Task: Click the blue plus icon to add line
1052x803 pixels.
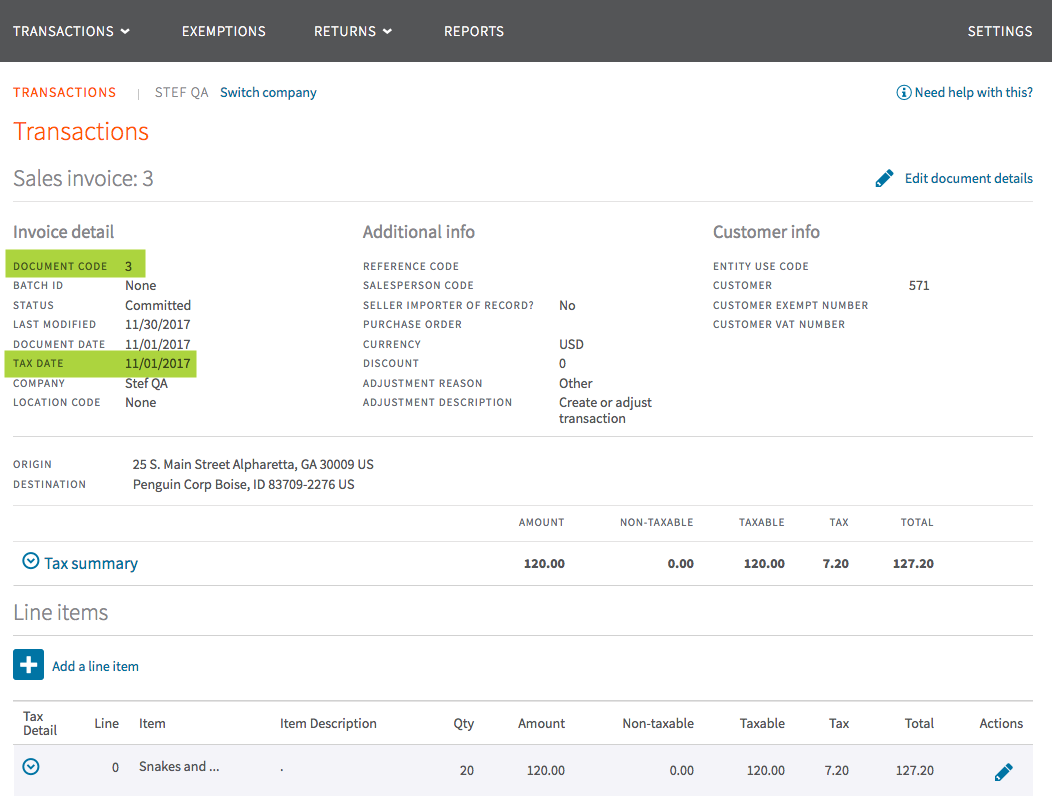Action: coord(28,665)
